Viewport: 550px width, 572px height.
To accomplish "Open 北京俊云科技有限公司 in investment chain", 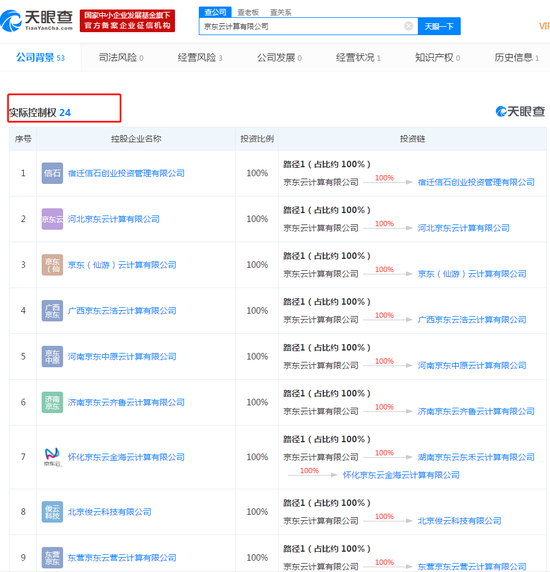I will click(460, 521).
